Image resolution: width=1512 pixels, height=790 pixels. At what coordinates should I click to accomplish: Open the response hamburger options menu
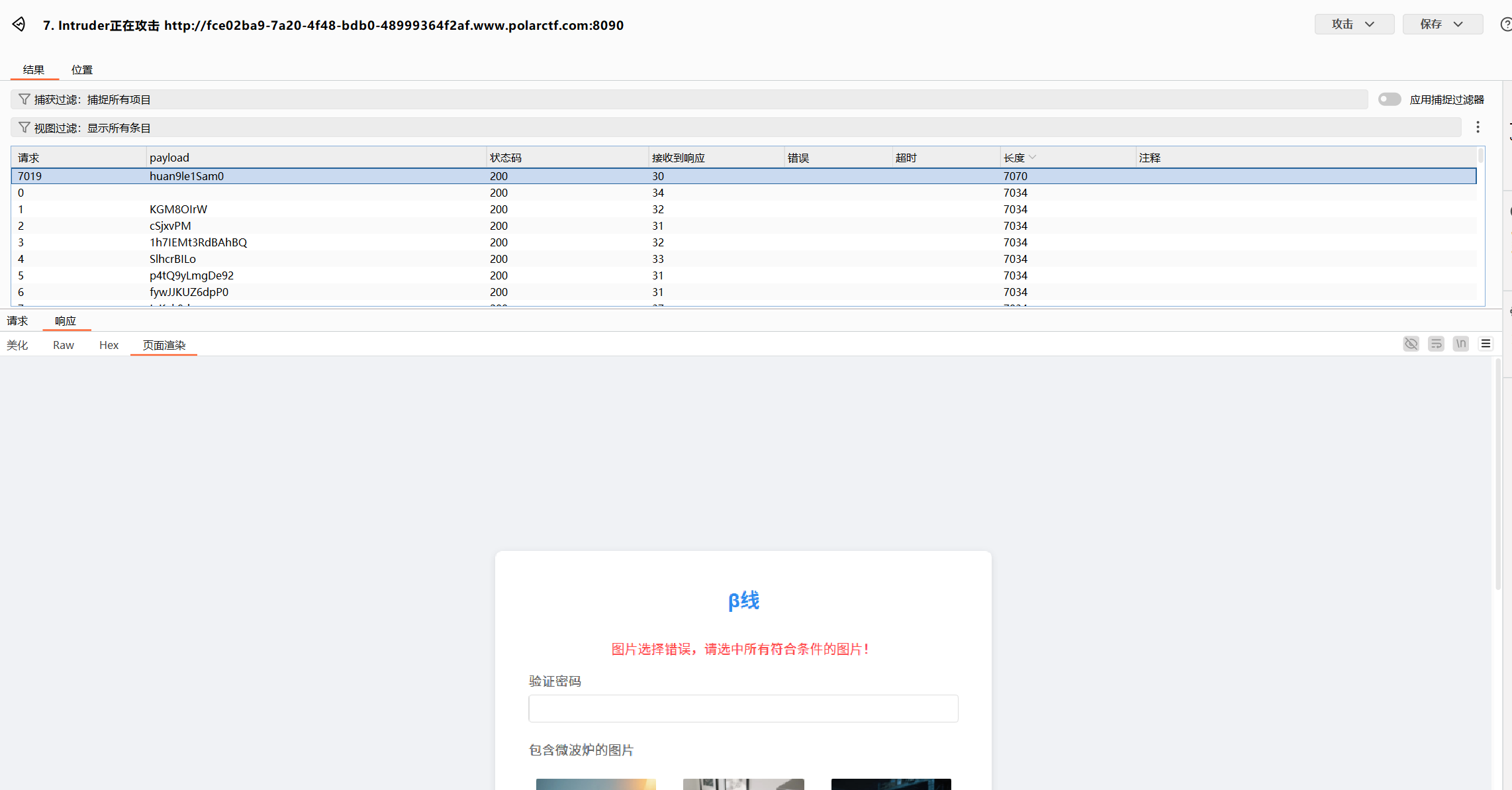click(1486, 344)
